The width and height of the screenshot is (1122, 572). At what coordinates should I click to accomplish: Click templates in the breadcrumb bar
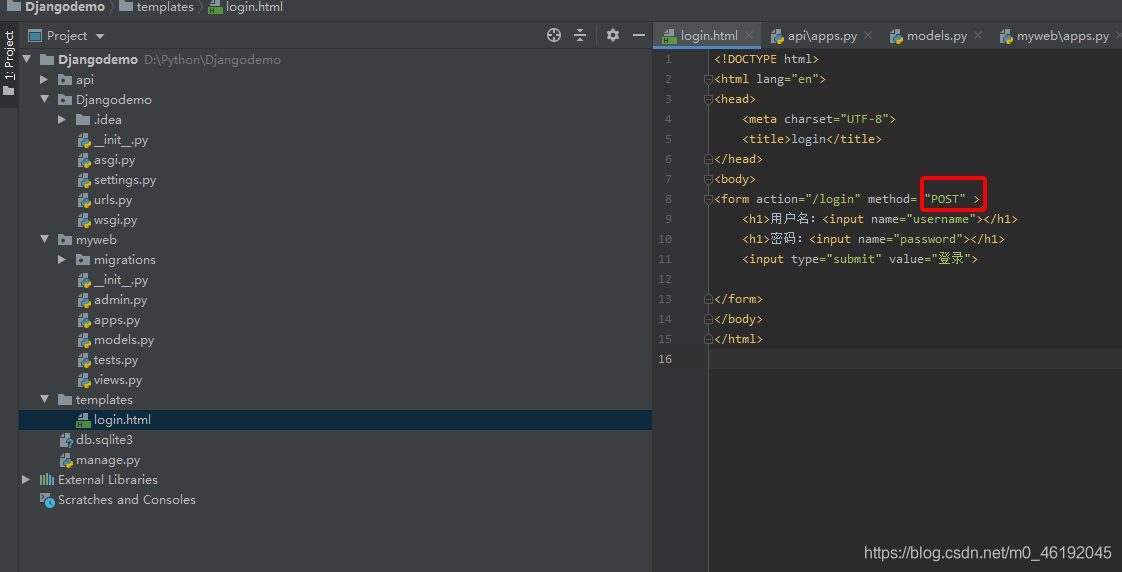click(165, 7)
